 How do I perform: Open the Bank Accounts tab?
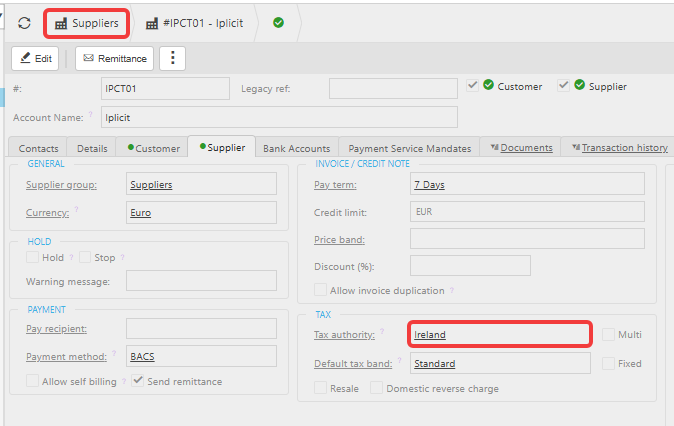297,148
